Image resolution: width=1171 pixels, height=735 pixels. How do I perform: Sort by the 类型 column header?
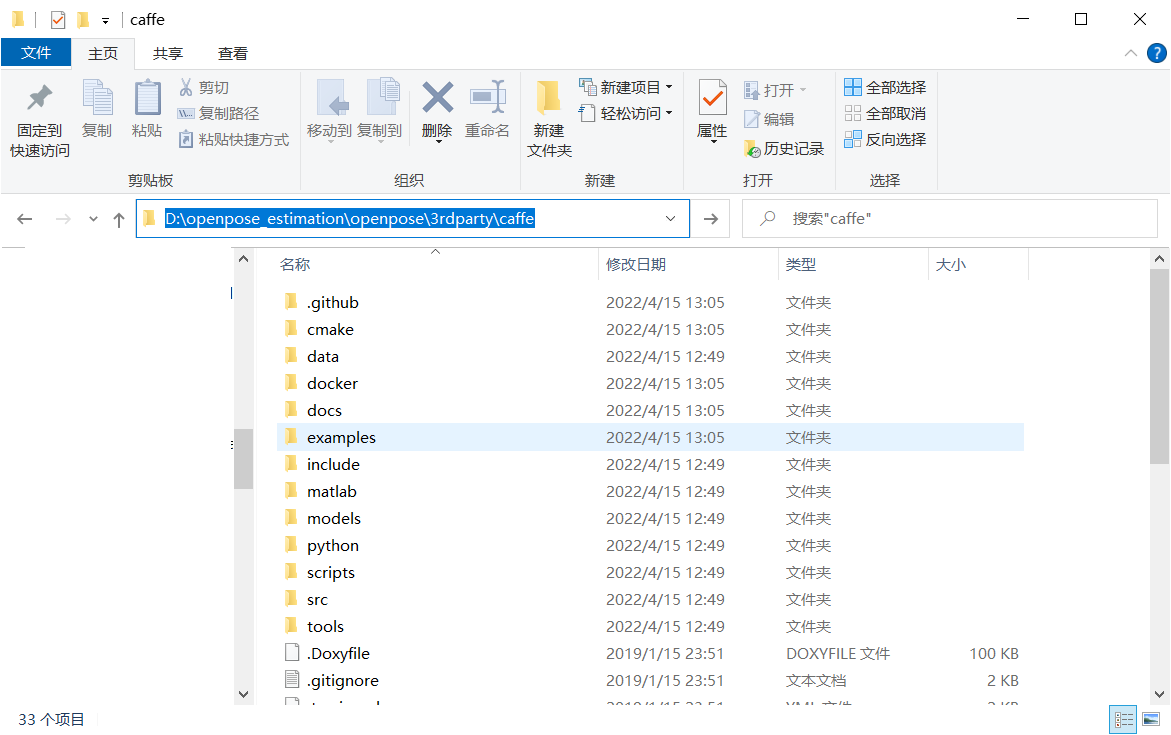(x=853, y=264)
